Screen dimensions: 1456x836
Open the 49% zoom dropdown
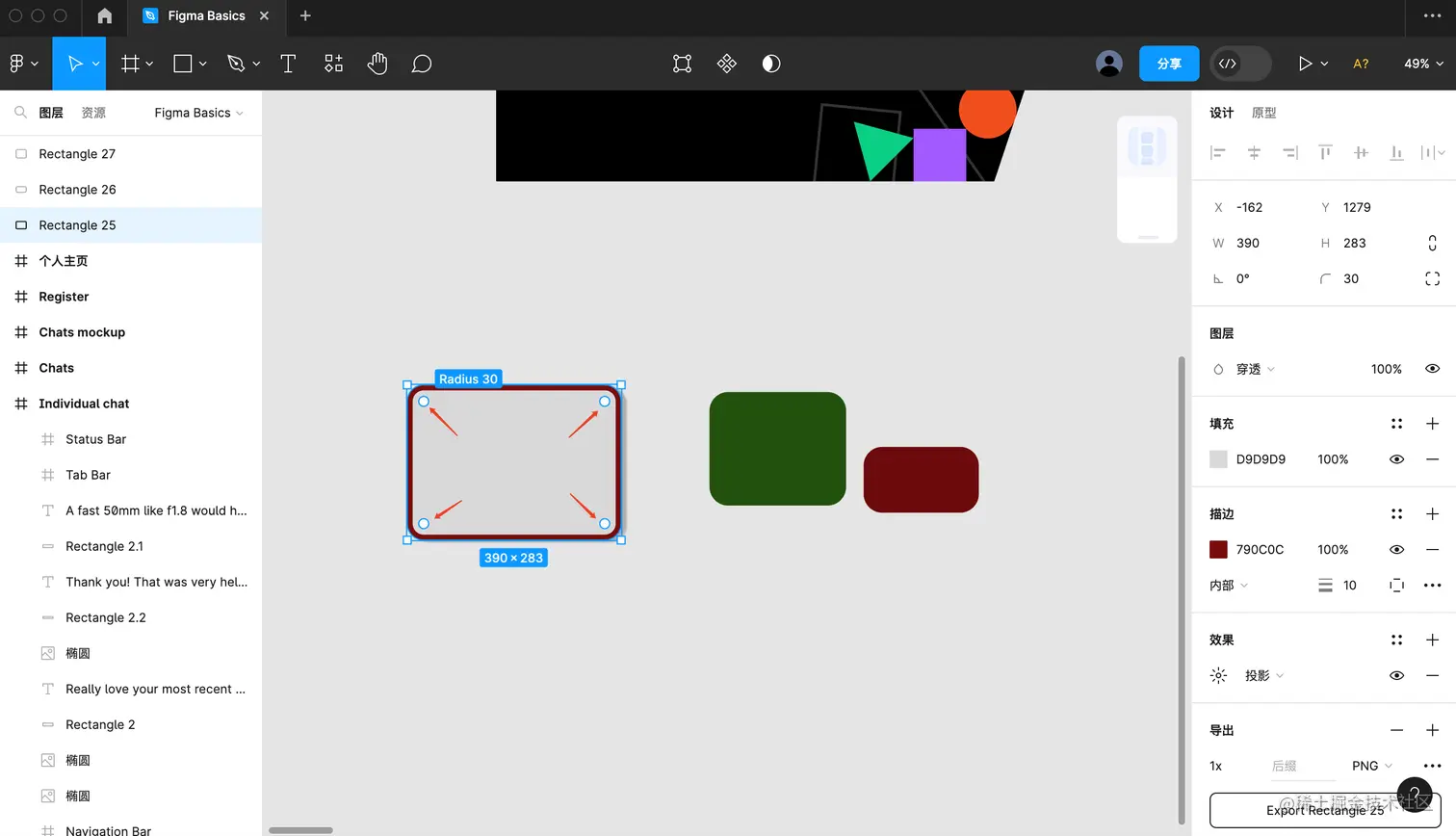pos(1423,64)
